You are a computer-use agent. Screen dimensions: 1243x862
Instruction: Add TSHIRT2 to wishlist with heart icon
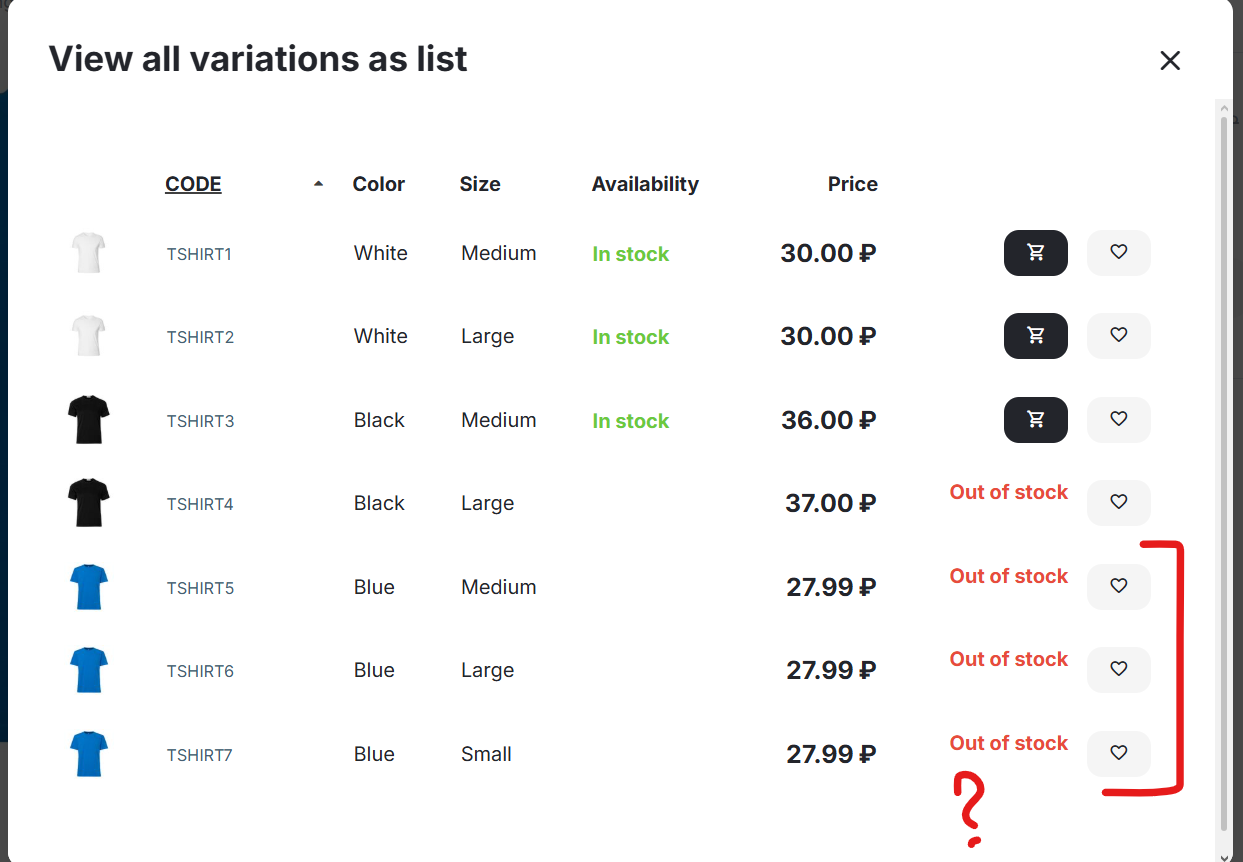click(1118, 336)
